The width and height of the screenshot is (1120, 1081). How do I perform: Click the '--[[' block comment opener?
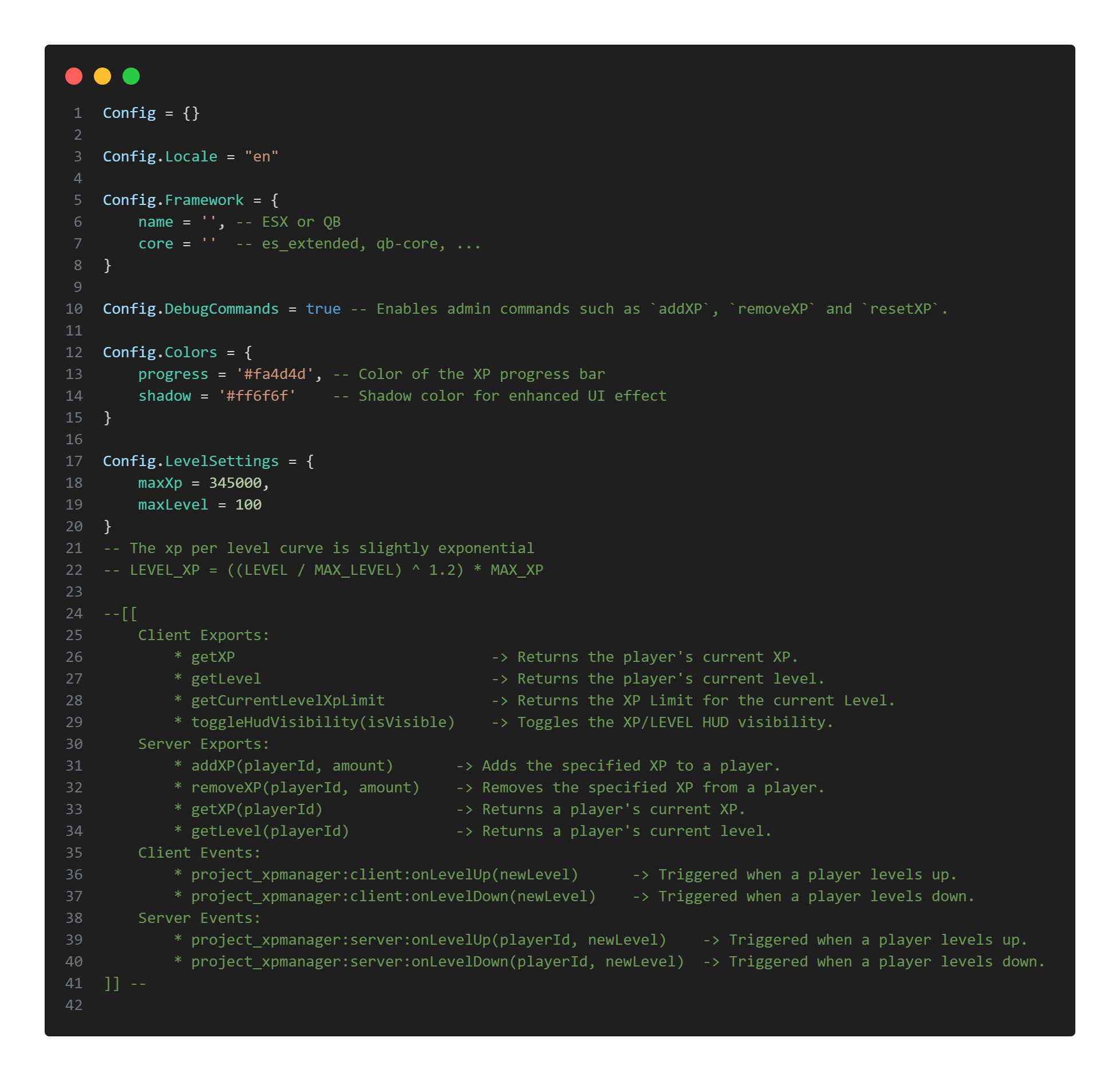120,613
